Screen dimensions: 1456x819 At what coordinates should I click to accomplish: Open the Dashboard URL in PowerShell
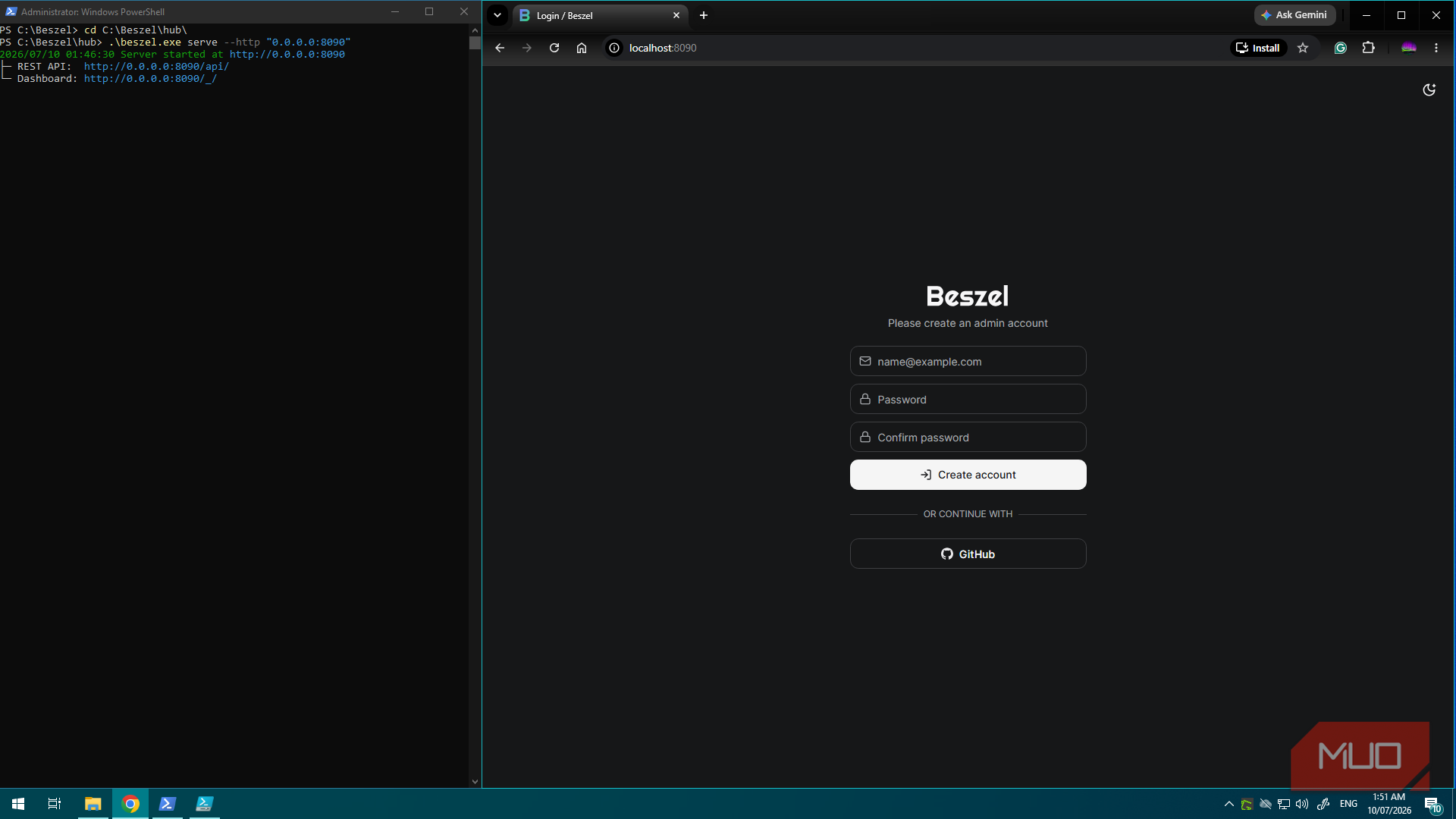coord(150,79)
